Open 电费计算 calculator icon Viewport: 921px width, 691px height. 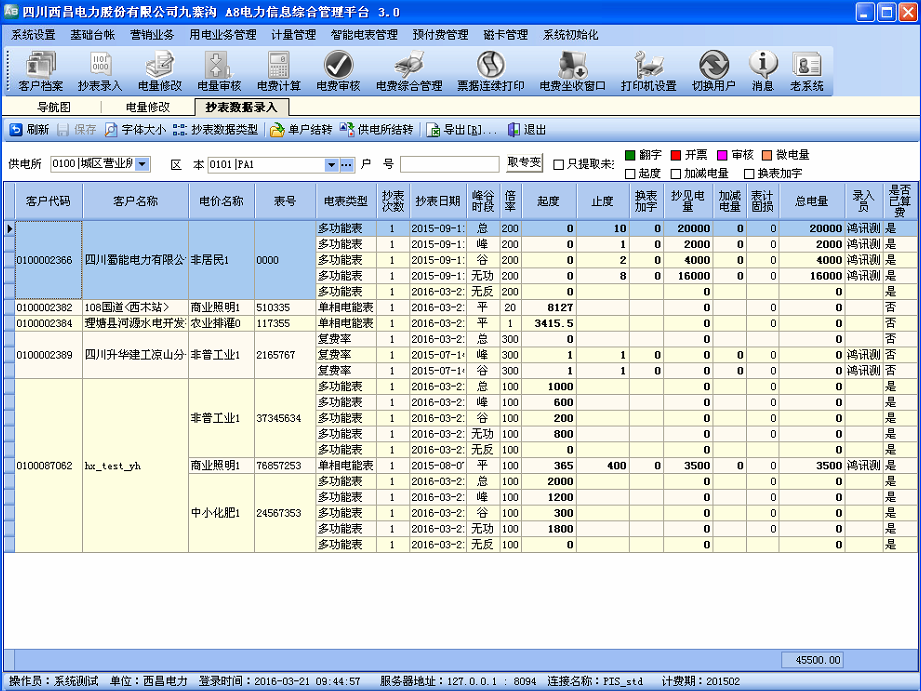pyautogui.click(x=278, y=70)
